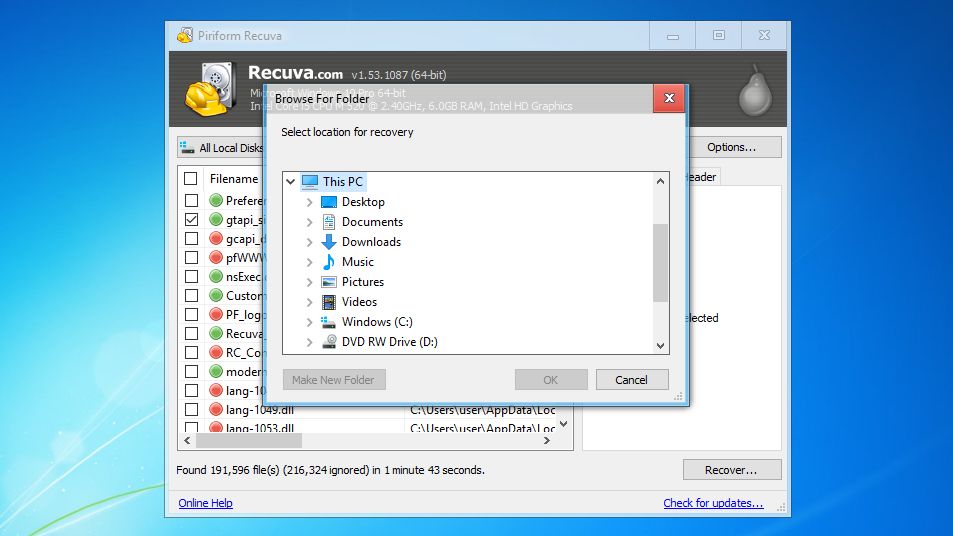
Task: Click folder tree scrollbar thumb
Action: (660, 263)
